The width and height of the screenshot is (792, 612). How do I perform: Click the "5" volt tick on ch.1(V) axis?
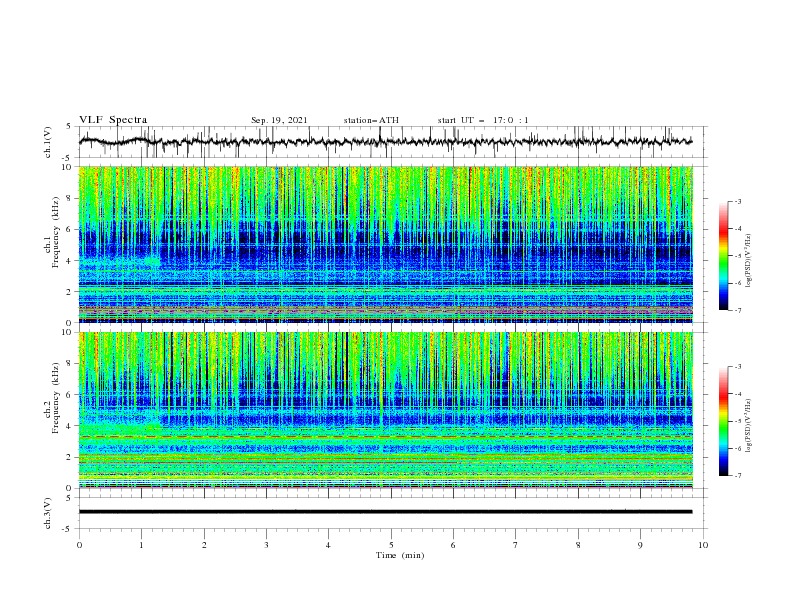70,127
